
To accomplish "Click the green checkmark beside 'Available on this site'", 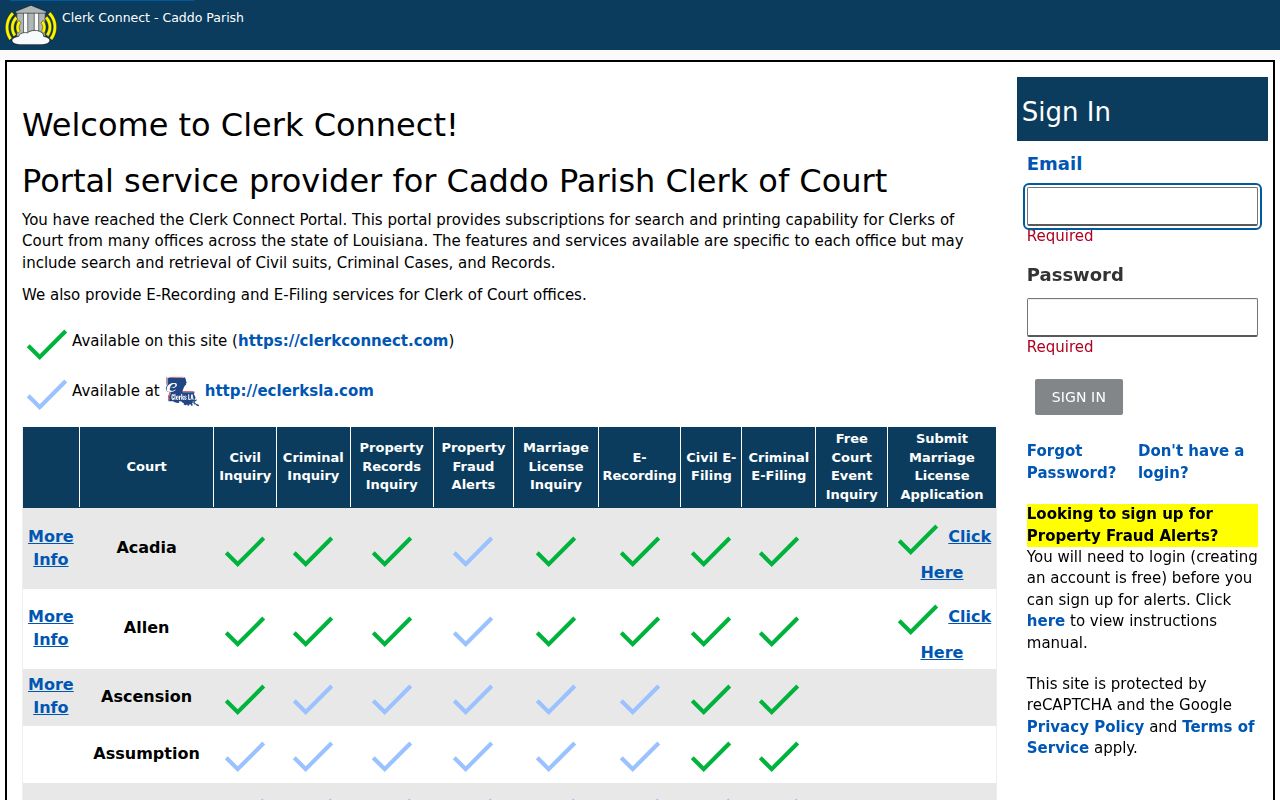I will pos(47,344).
